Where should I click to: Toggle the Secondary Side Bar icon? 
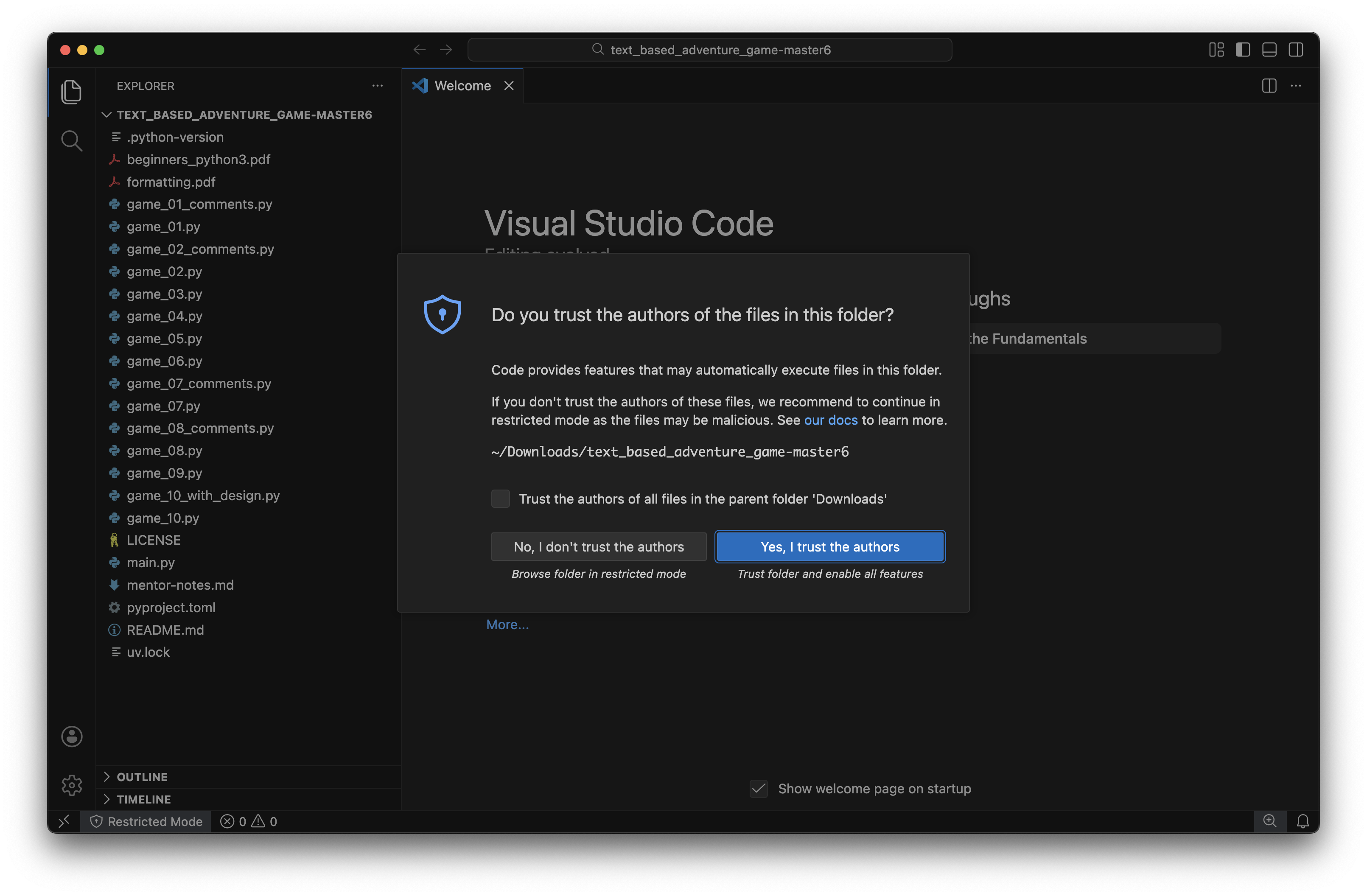pos(1295,50)
